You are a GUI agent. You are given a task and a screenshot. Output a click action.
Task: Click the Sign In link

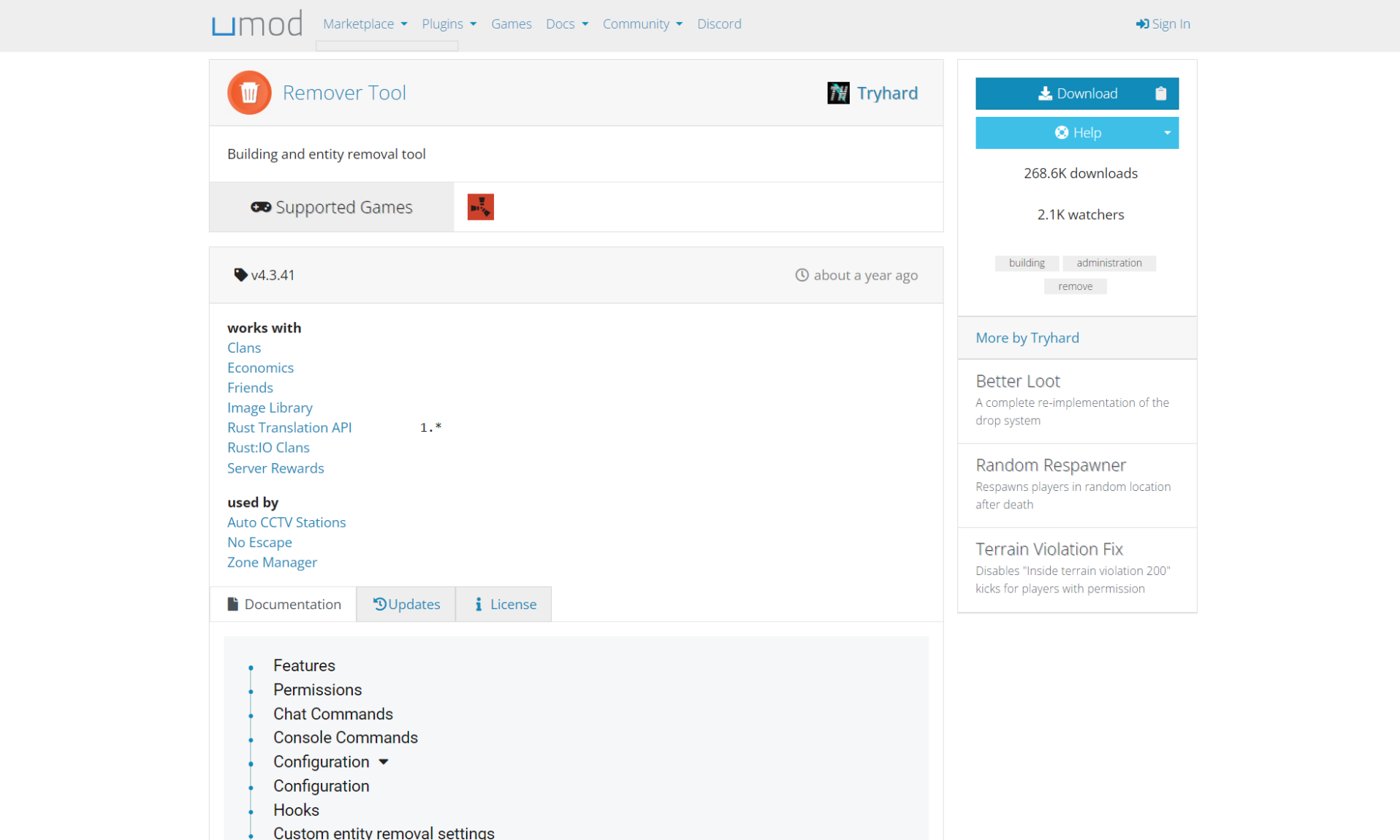[x=1163, y=24]
